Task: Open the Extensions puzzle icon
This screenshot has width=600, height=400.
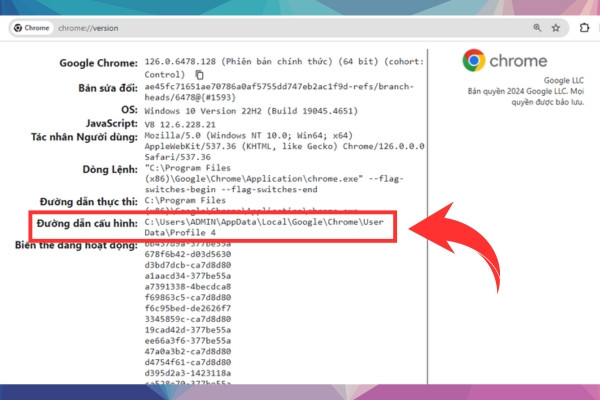Action: 584,28
